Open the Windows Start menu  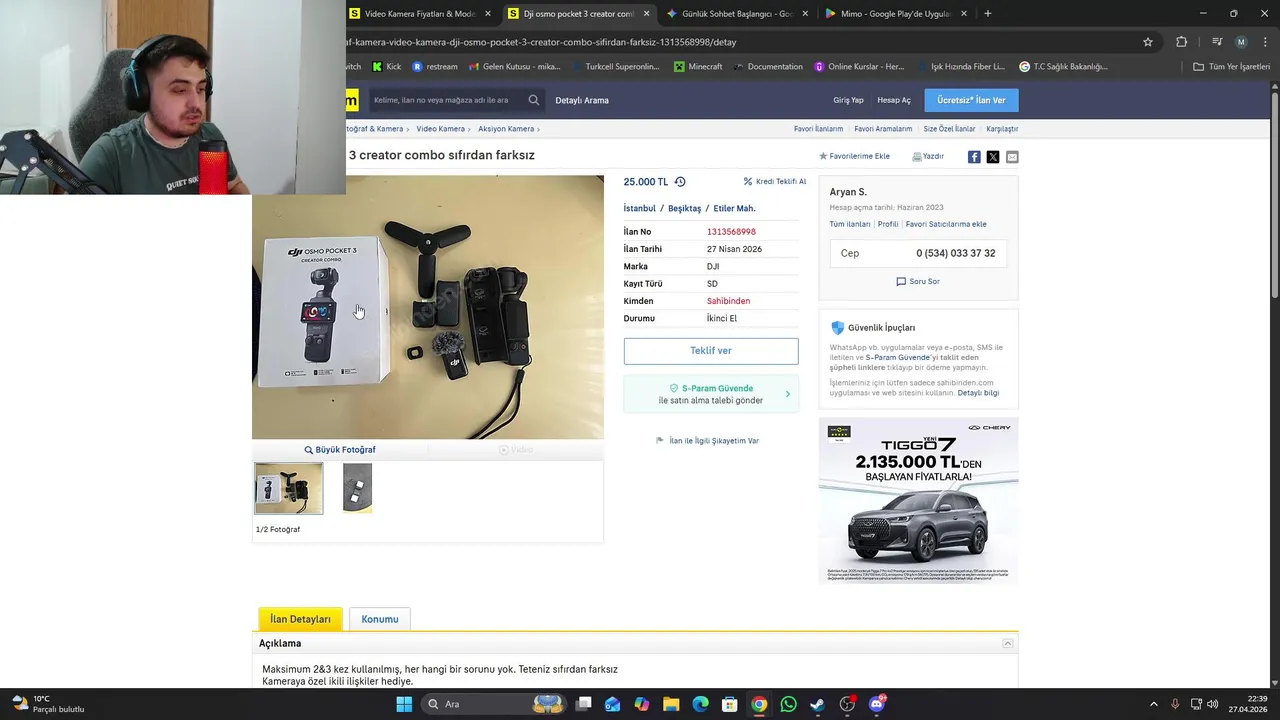click(x=404, y=704)
